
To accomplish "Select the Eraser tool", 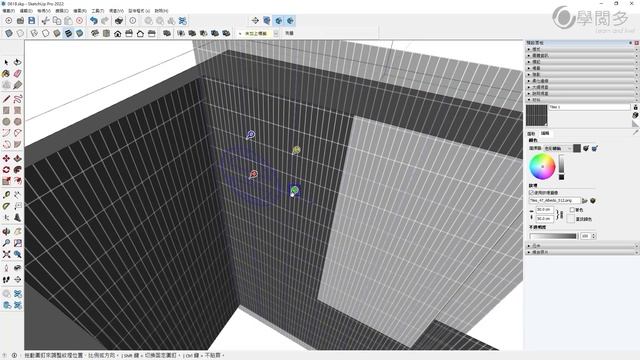I will (17, 74).
